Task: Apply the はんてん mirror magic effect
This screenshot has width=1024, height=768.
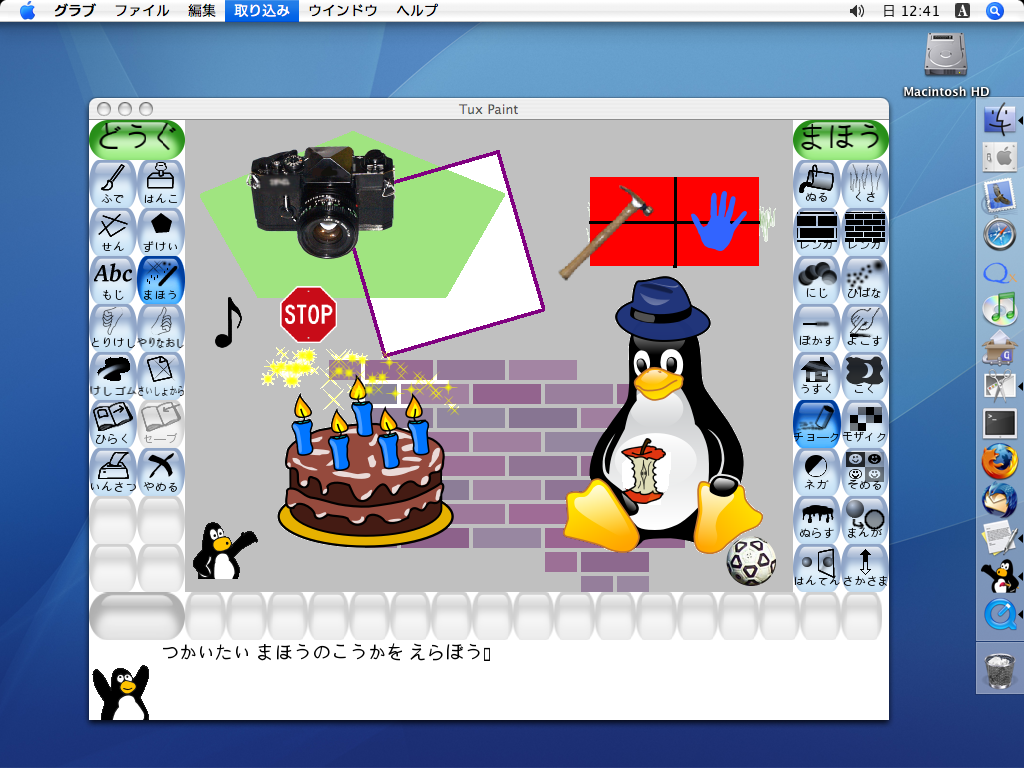Action: pyautogui.click(x=817, y=568)
